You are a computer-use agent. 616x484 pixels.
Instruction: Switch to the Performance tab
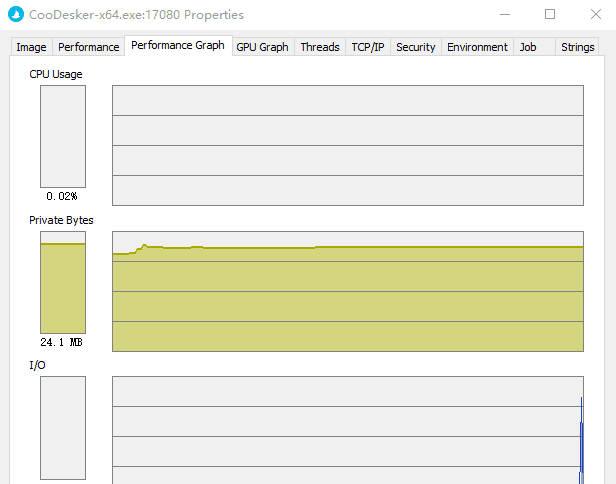pos(88,47)
